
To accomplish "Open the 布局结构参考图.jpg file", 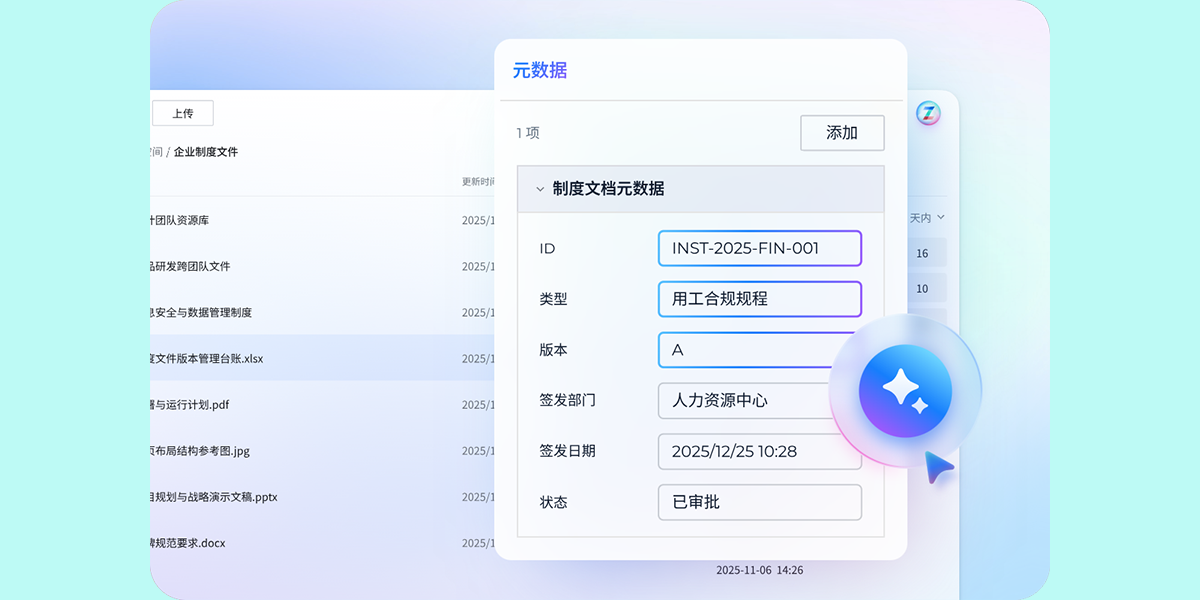I will point(200,451).
